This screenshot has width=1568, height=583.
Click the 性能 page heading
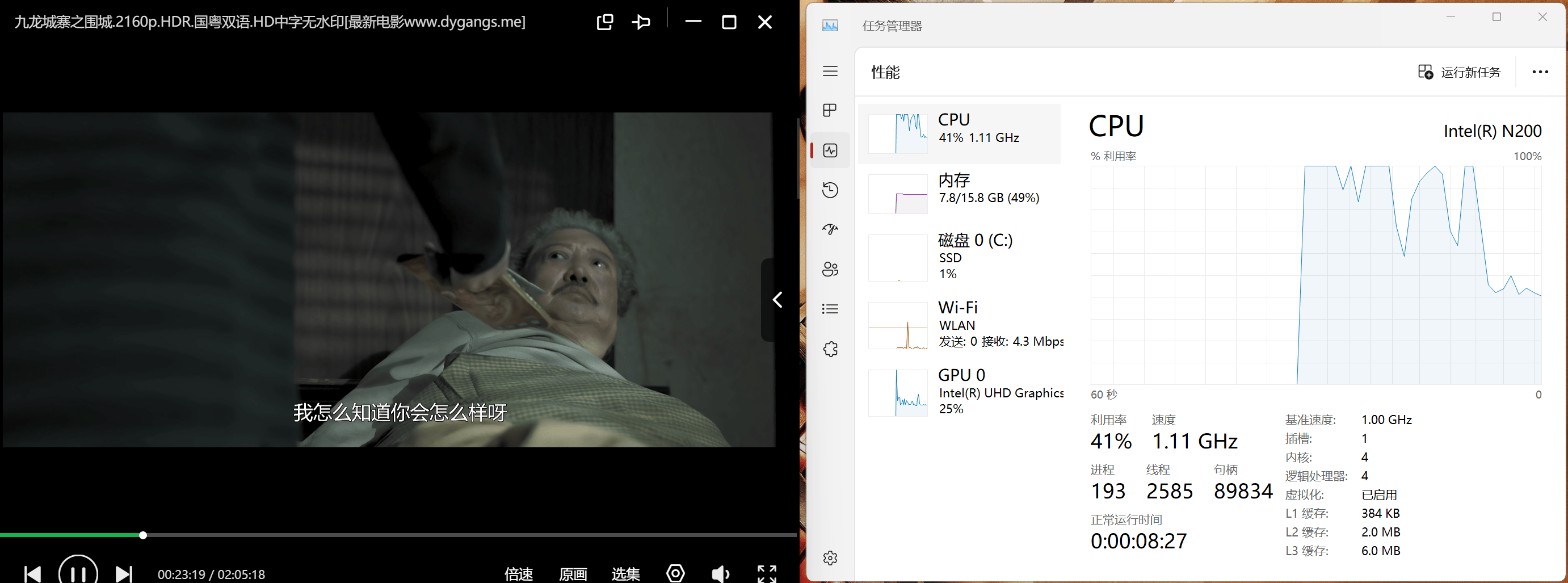pyautogui.click(x=885, y=73)
